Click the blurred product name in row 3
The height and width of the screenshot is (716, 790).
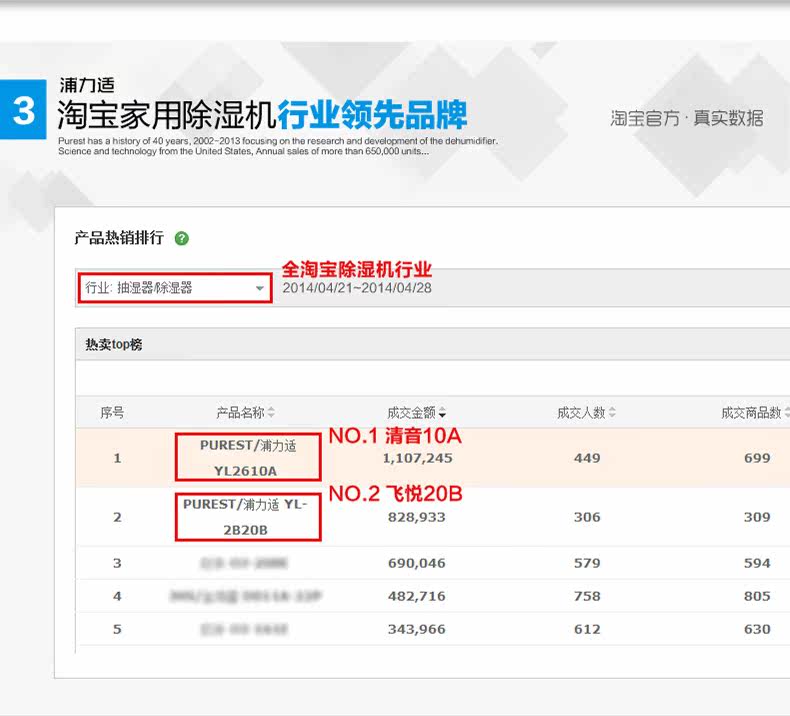coord(246,563)
